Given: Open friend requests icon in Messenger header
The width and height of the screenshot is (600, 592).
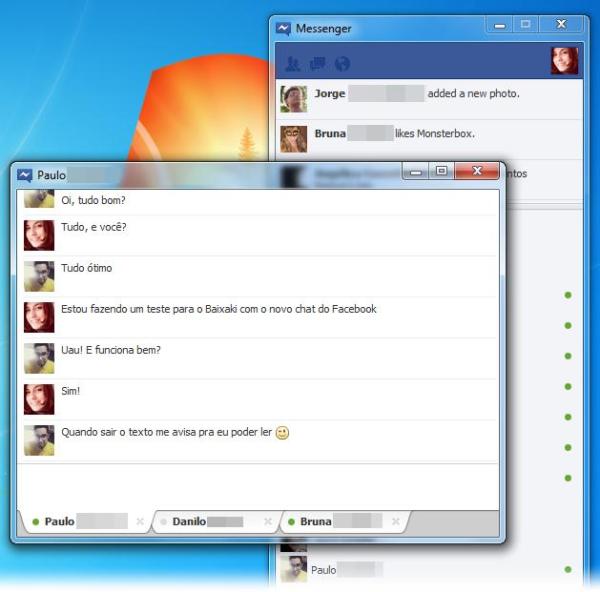Looking at the screenshot, I should pos(292,64).
